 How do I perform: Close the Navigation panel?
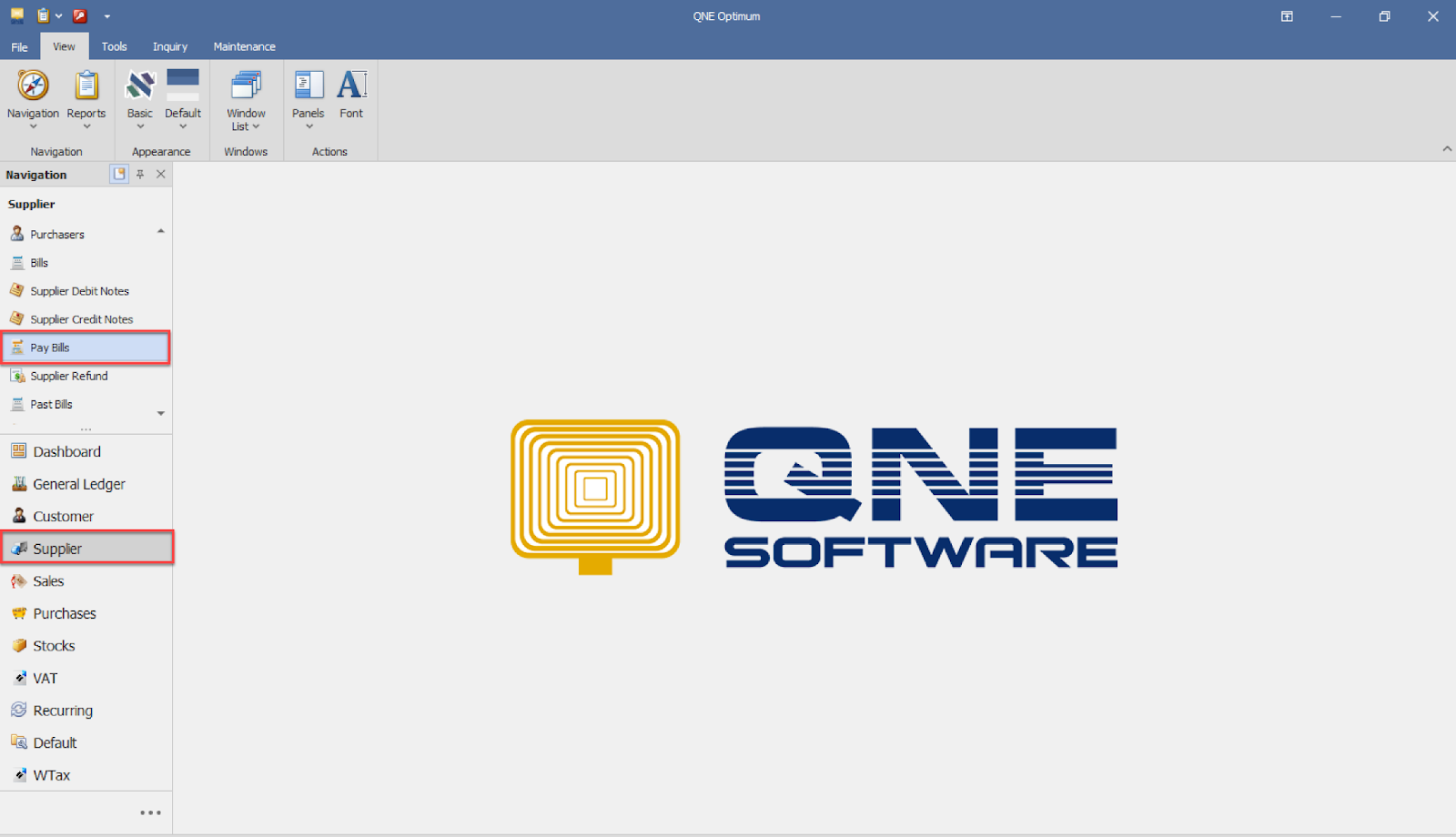tap(161, 174)
